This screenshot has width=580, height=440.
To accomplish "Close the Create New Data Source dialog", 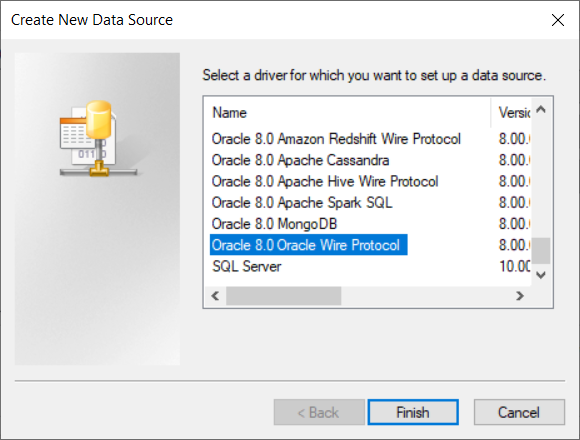I will [558, 20].
